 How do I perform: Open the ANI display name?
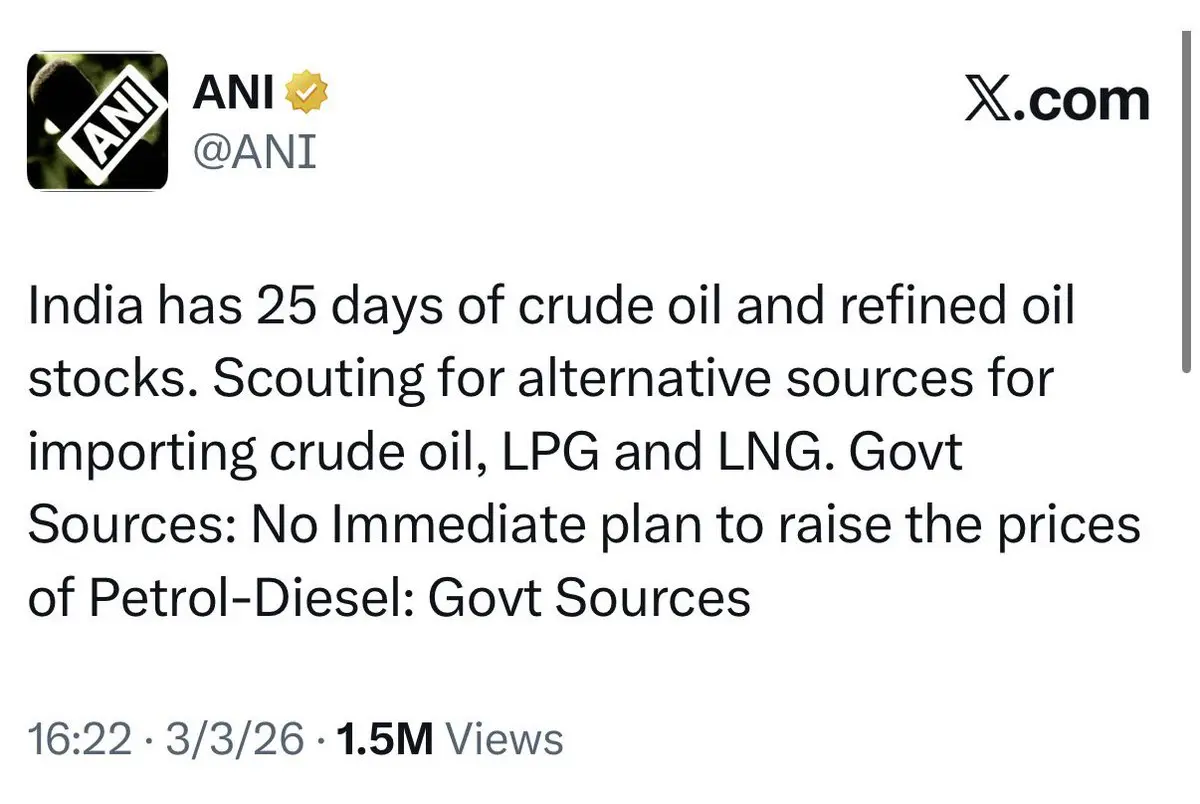(234, 94)
